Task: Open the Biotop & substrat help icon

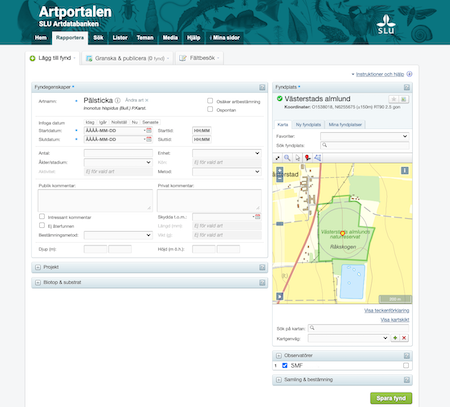Action: tap(262, 283)
